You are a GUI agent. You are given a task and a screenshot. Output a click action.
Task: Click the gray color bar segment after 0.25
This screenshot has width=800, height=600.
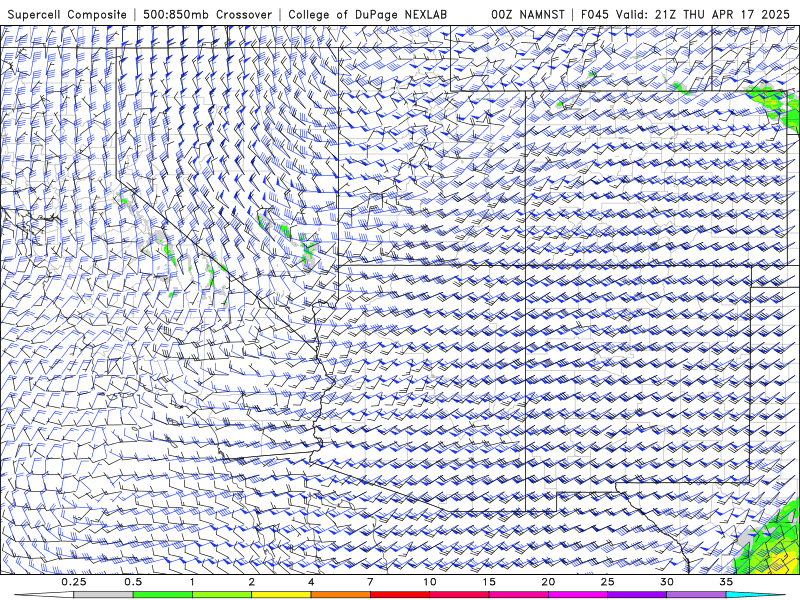click(104, 595)
